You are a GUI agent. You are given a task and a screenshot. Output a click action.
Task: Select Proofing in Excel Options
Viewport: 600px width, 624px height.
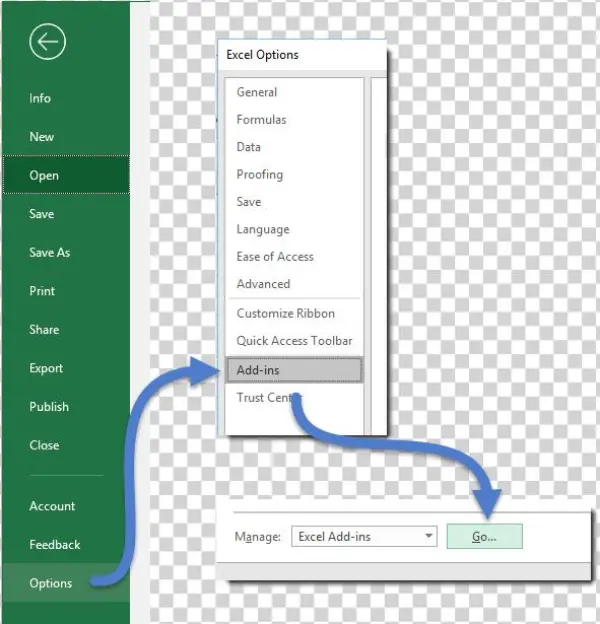[294, 174]
